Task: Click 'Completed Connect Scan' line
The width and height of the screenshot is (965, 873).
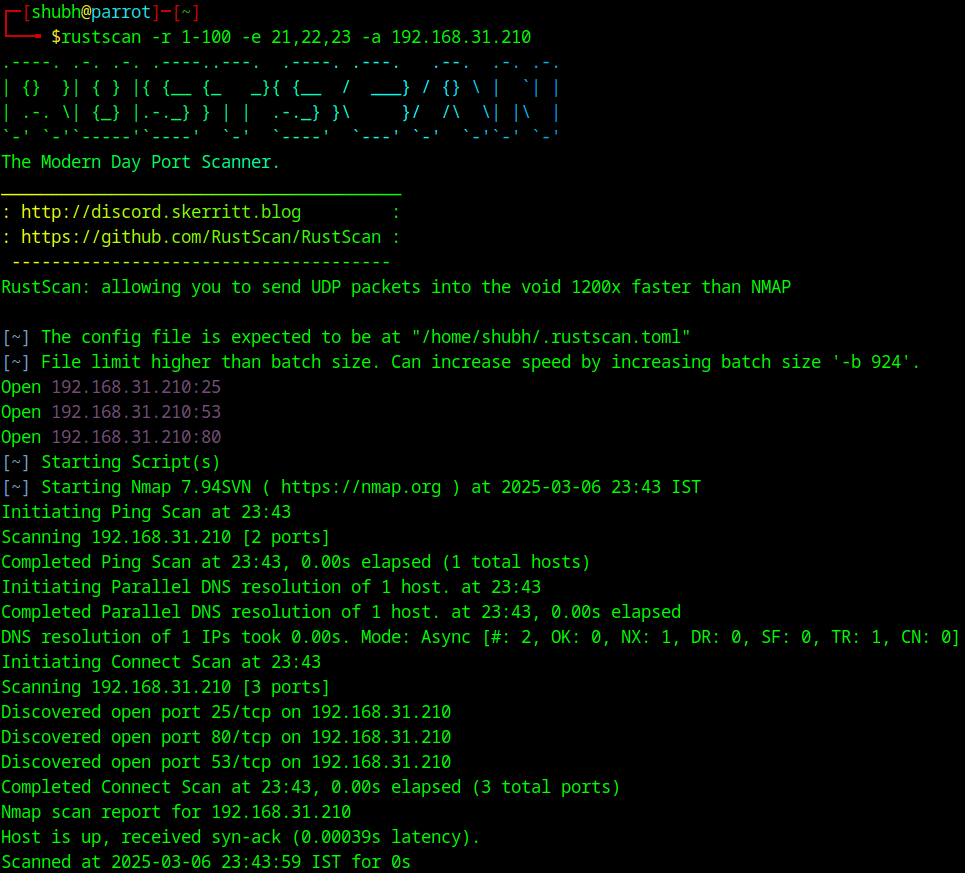Action: coord(311,787)
